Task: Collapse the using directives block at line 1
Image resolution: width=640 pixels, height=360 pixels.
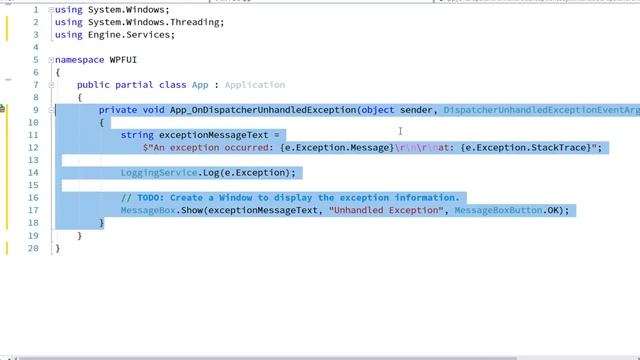Action: tap(51, 9)
